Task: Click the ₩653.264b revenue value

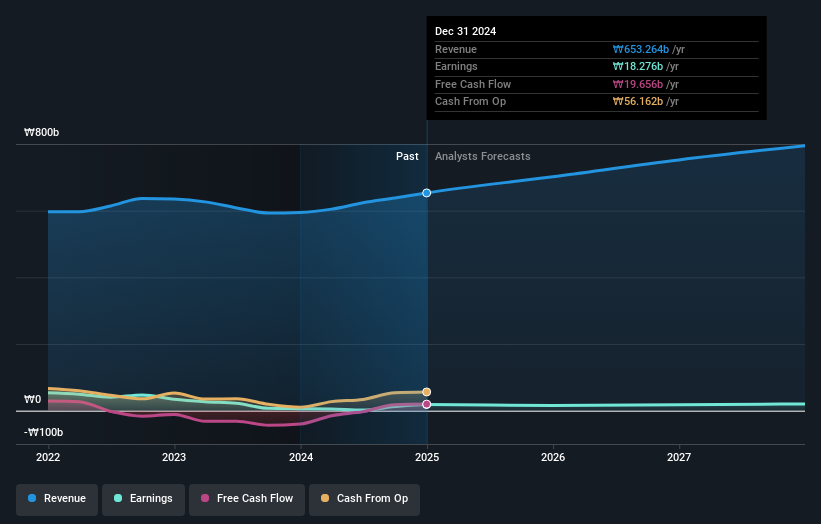Action: (641, 49)
